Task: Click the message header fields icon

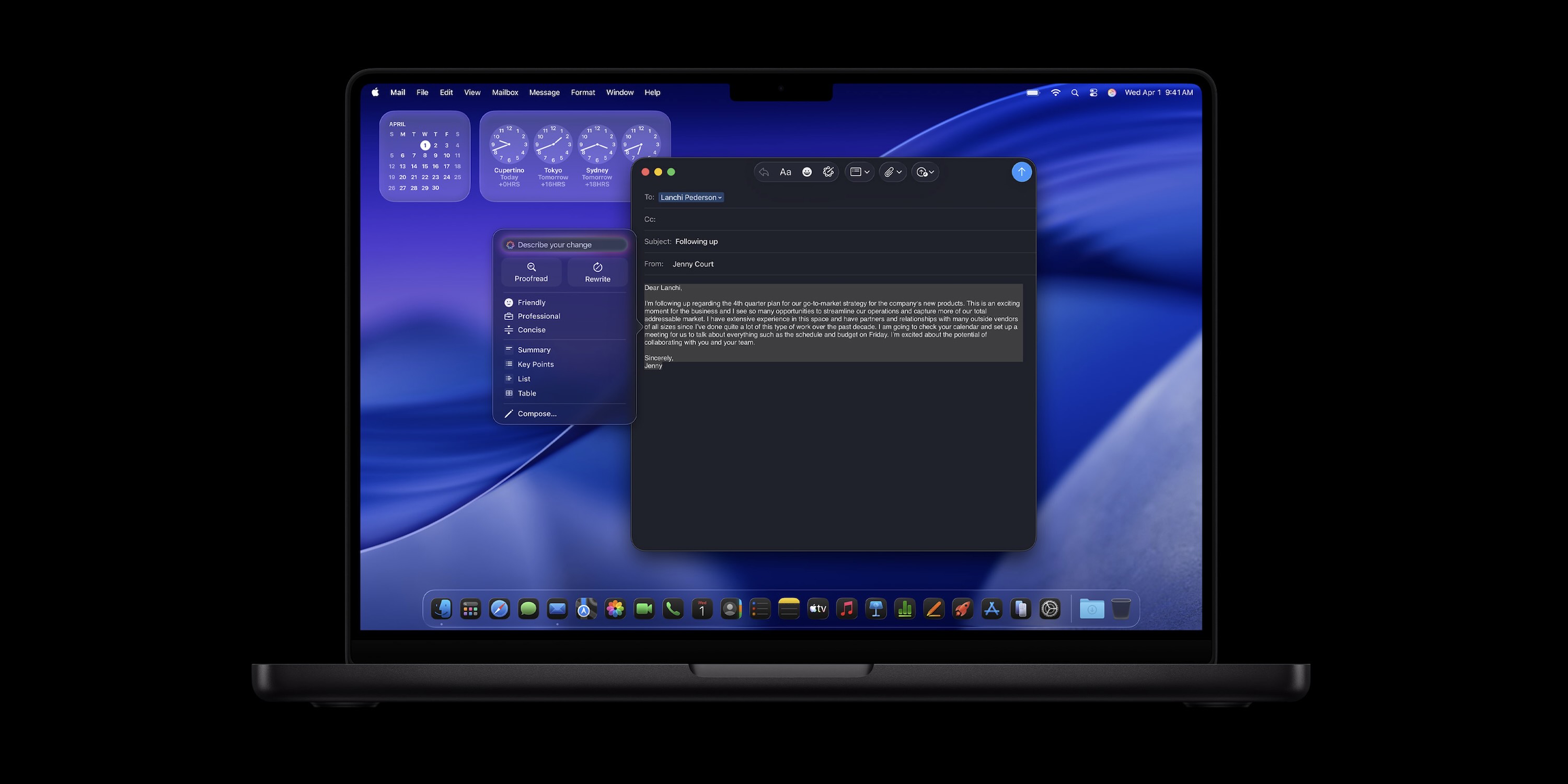Action: coord(856,171)
